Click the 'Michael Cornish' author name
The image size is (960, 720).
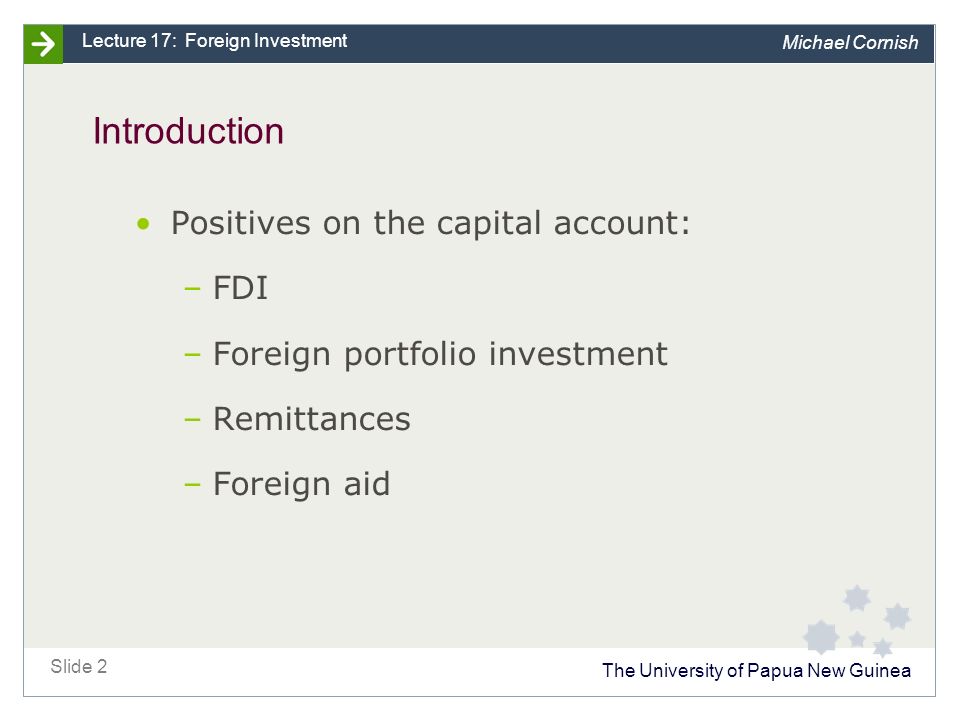(850, 42)
